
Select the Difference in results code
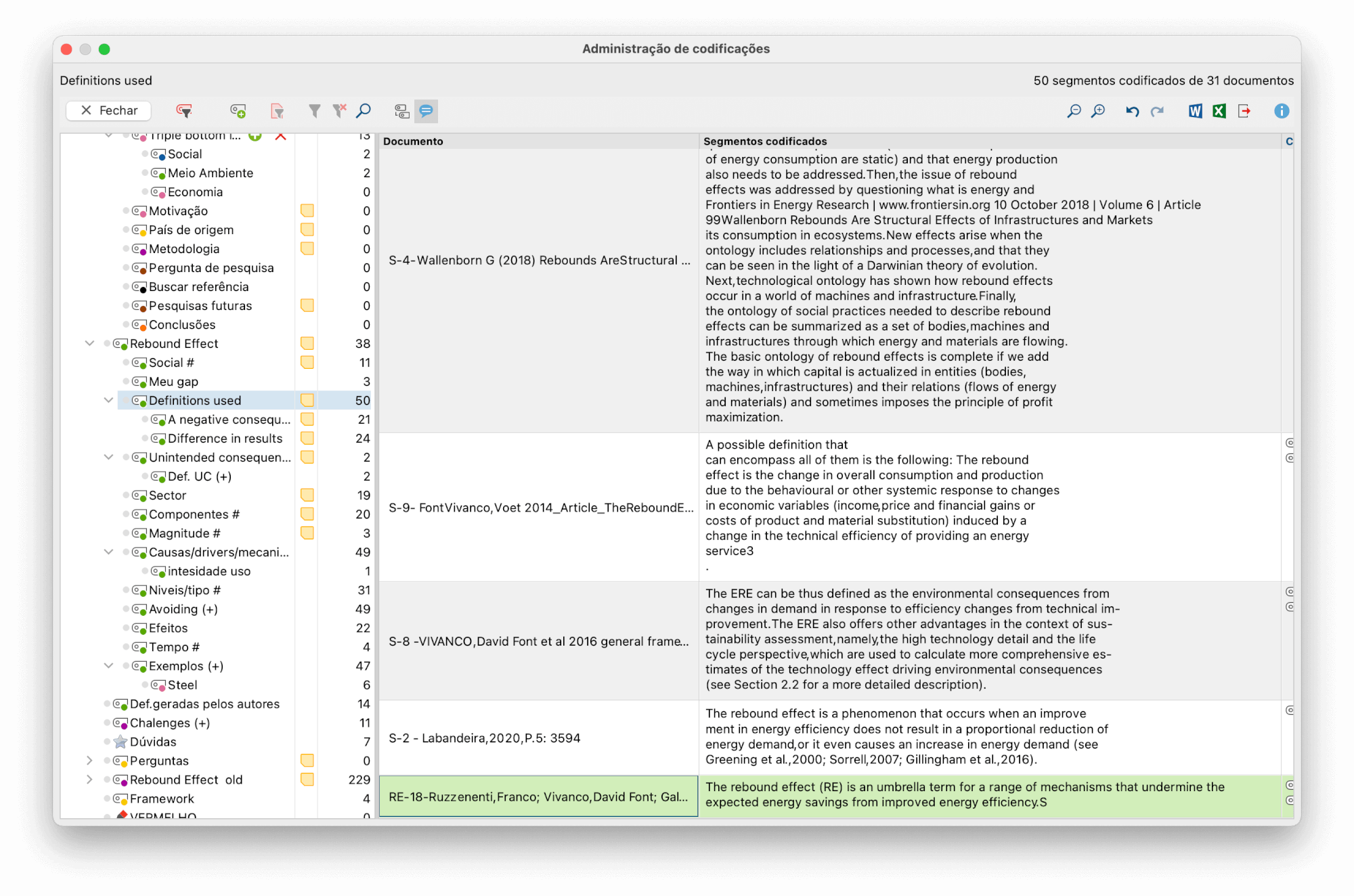(225, 438)
